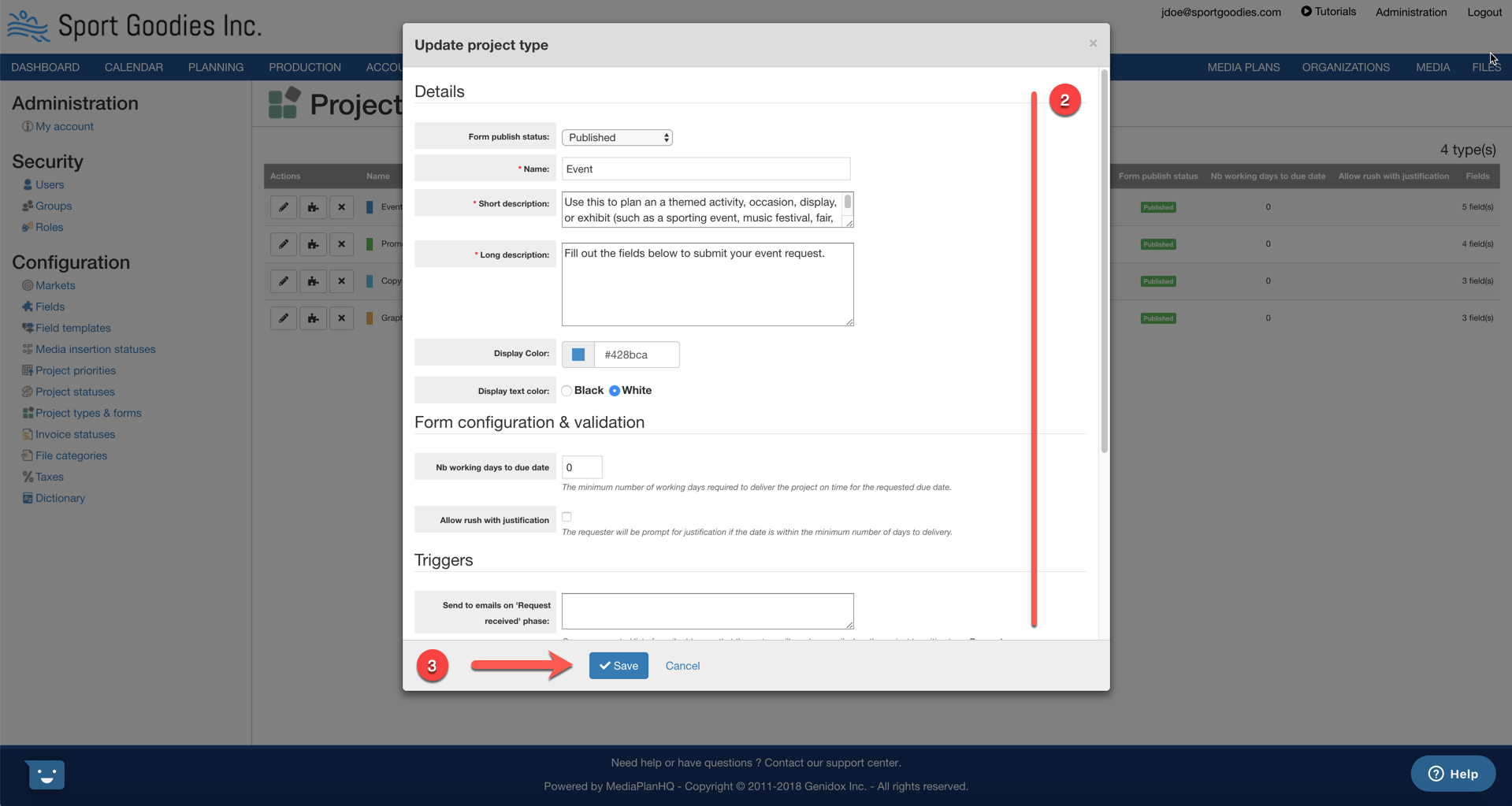Enable Allow rush with justification checkbox

[x=567, y=517]
